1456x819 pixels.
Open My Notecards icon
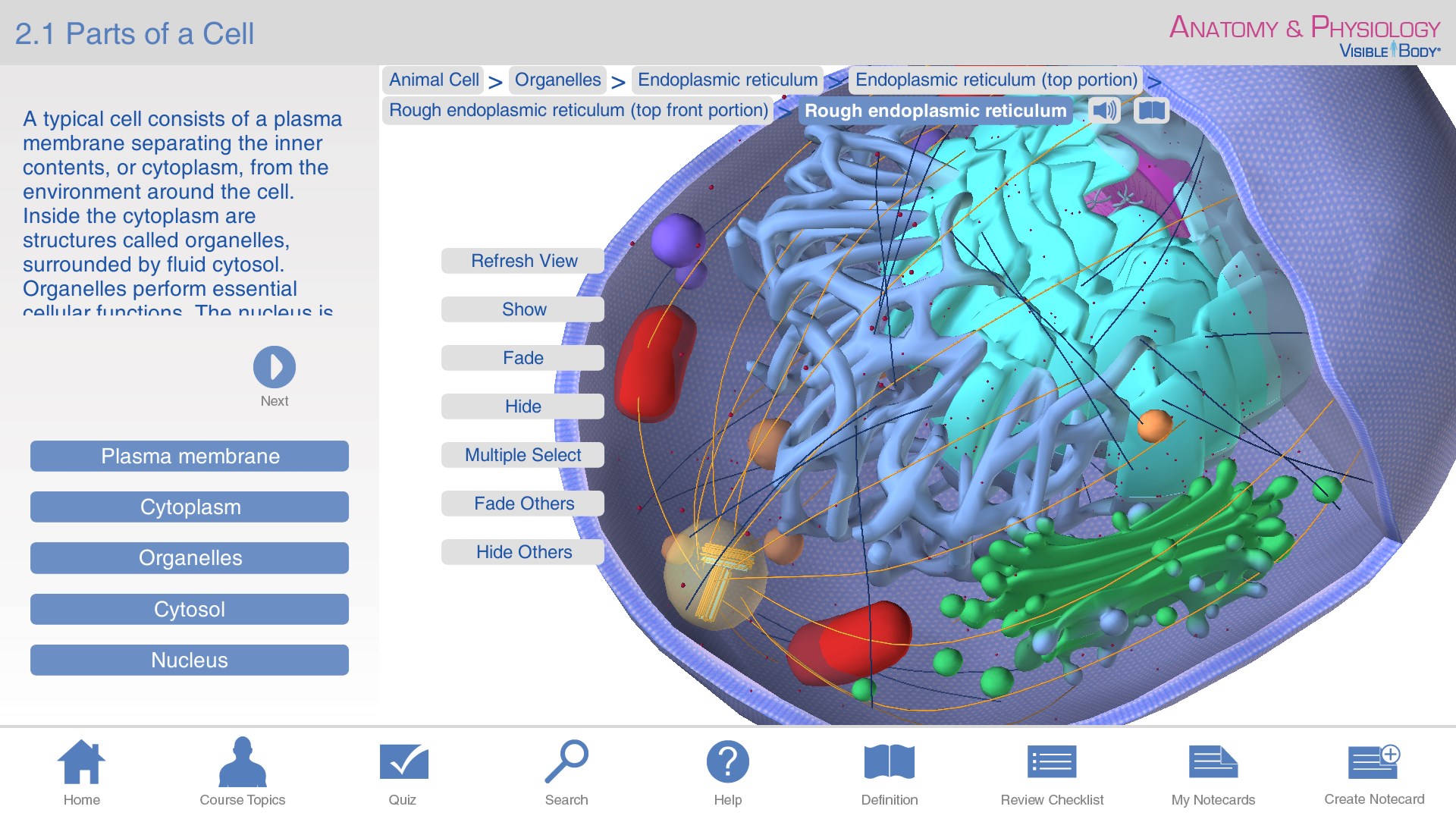pos(1213,762)
